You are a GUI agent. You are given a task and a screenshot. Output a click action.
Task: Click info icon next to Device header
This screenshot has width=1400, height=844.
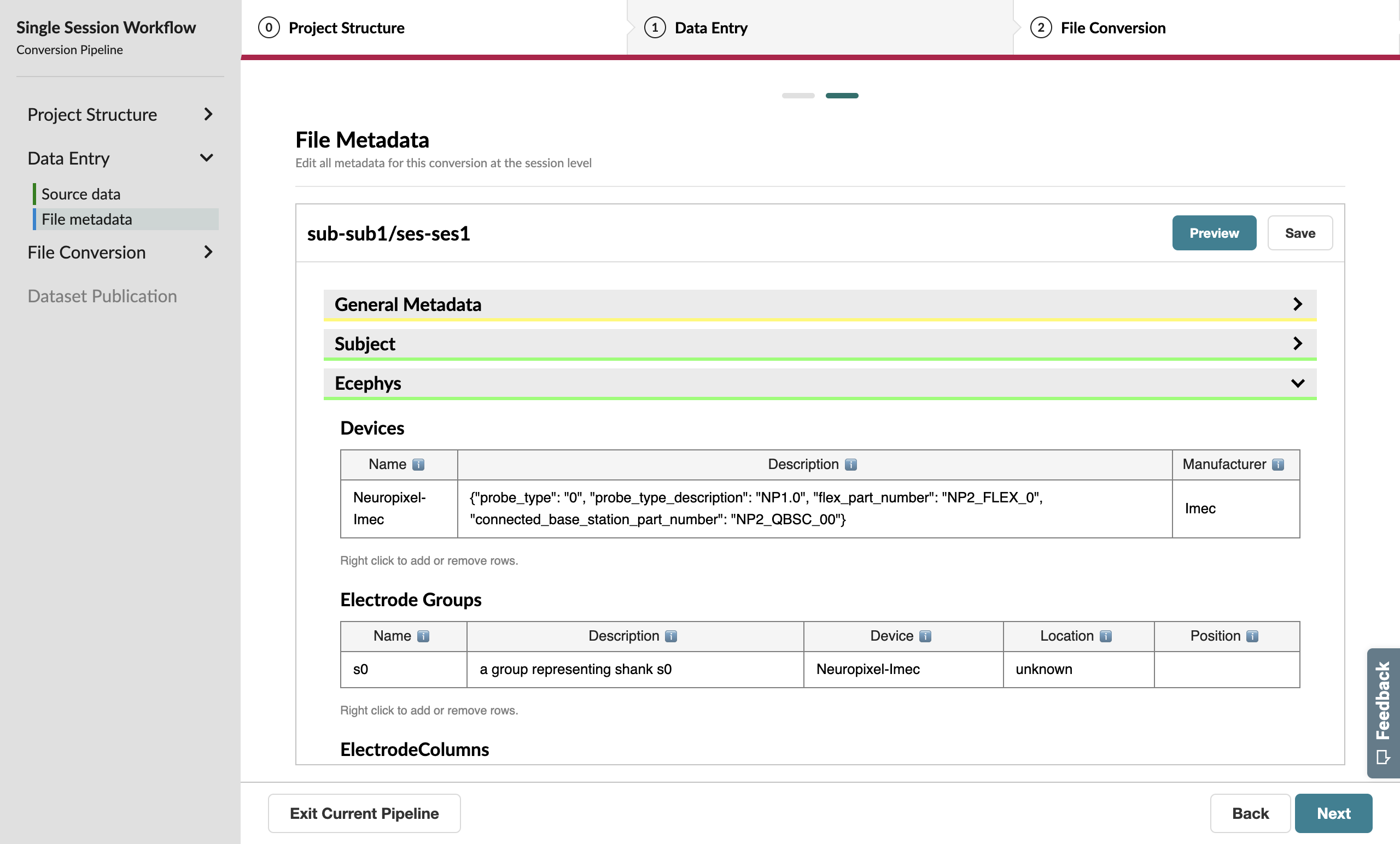pos(925,636)
